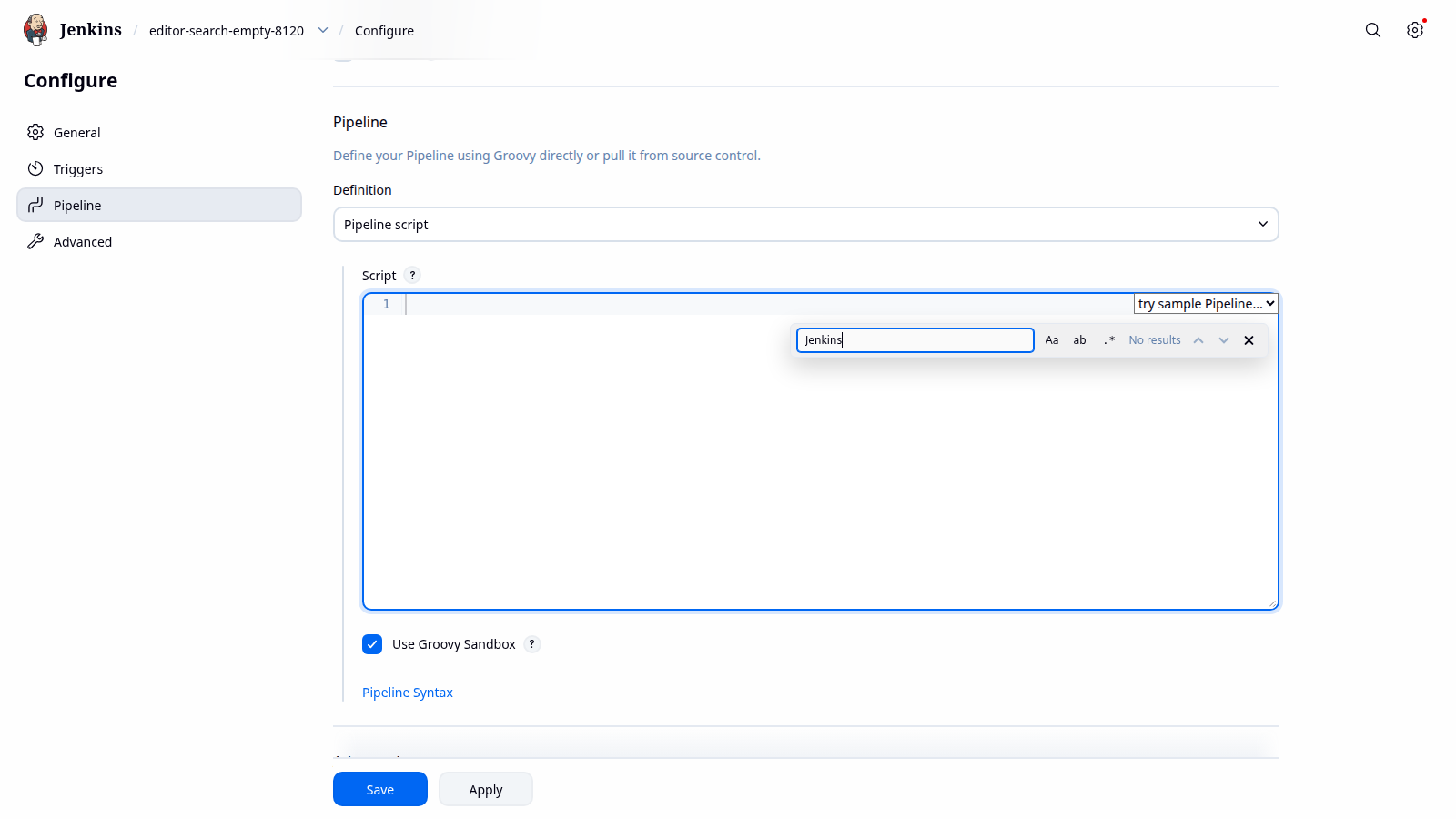Viewport: 1456px width, 819px height.
Task: Click the General gear icon in sidebar
Action: [35, 132]
